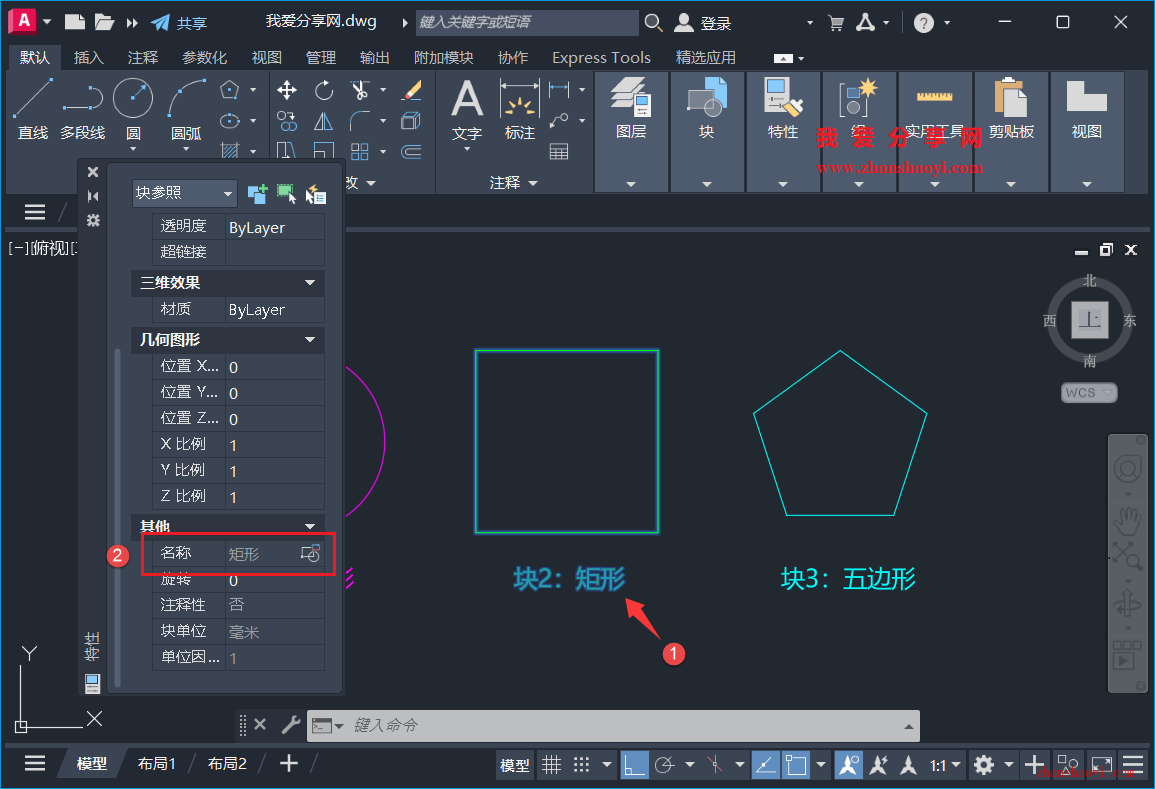Open the AutoCAD application menu A button
Screen dimensions: 1155x789
pyautogui.click(x=23, y=21)
